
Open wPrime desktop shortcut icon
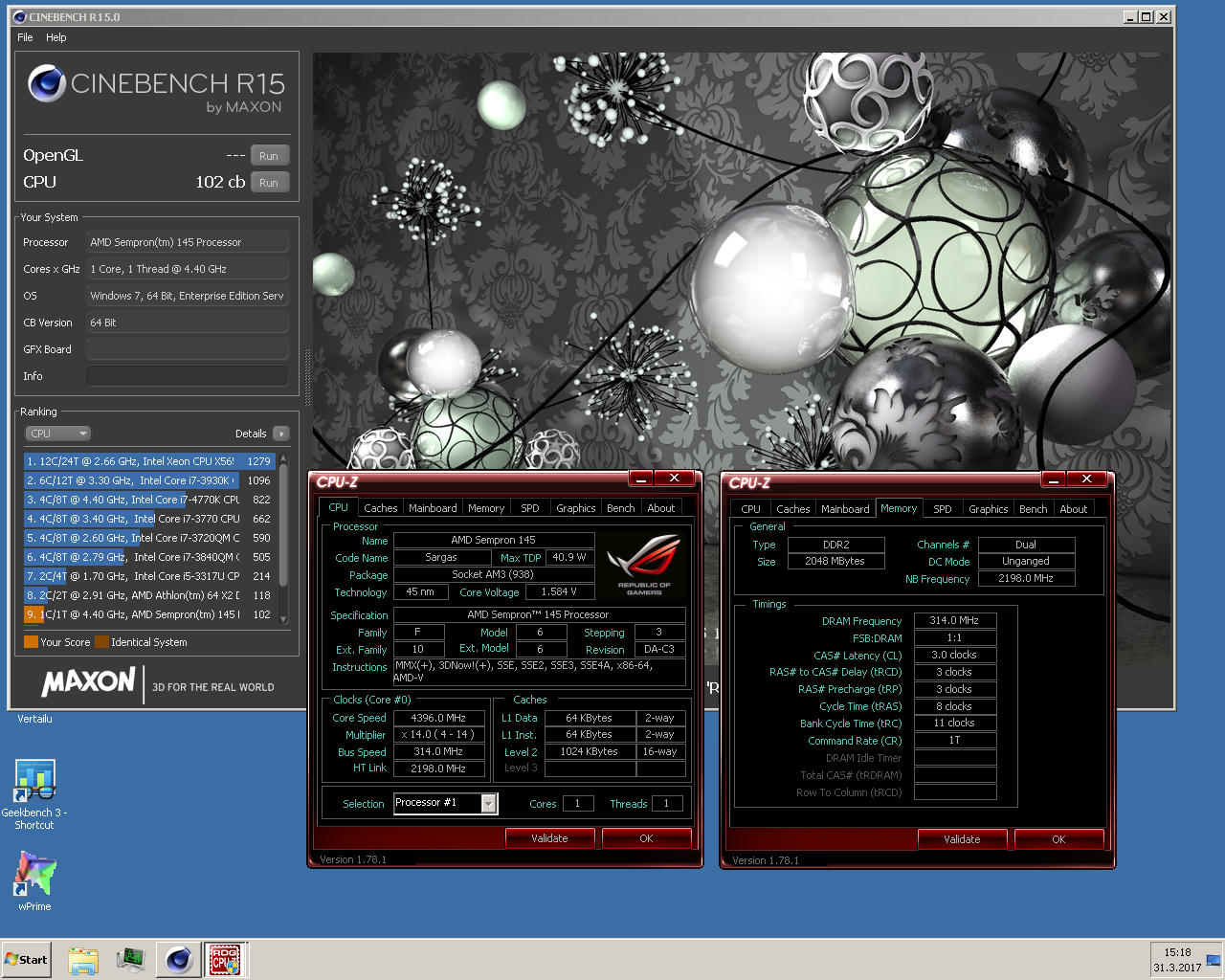[34, 873]
